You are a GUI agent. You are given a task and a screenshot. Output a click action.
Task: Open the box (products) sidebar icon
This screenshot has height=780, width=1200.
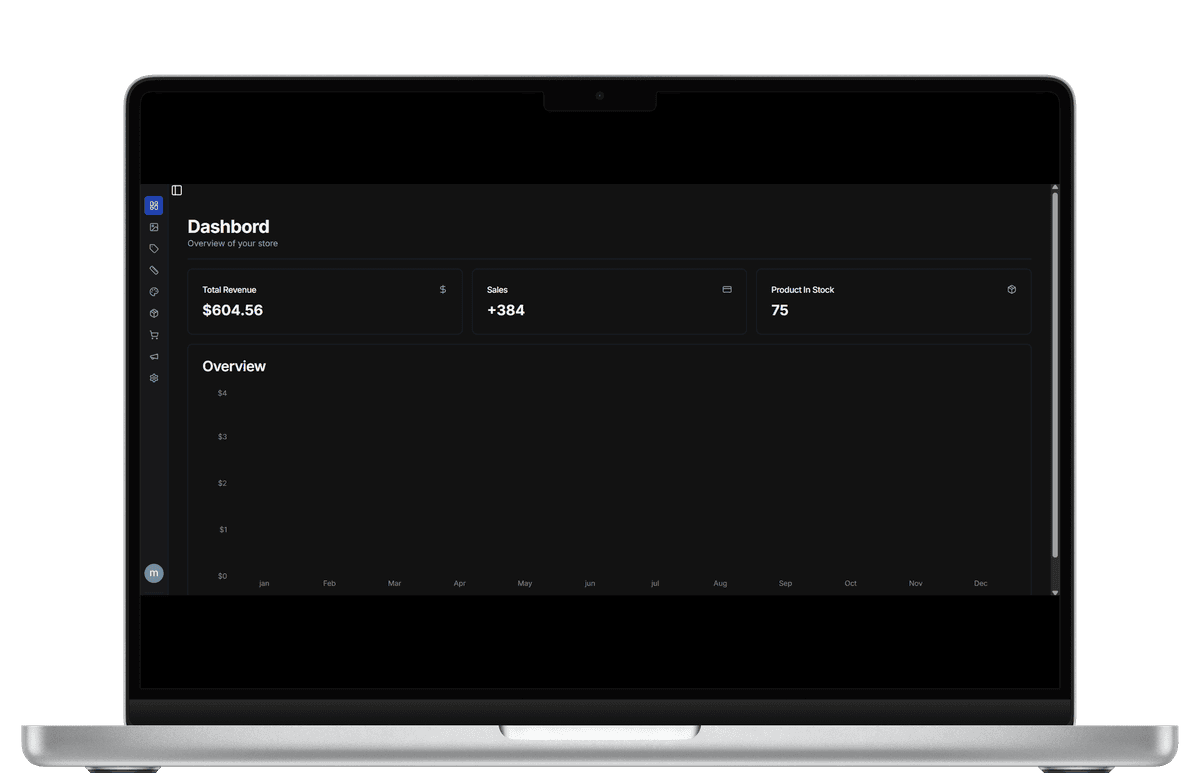pos(154,313)
